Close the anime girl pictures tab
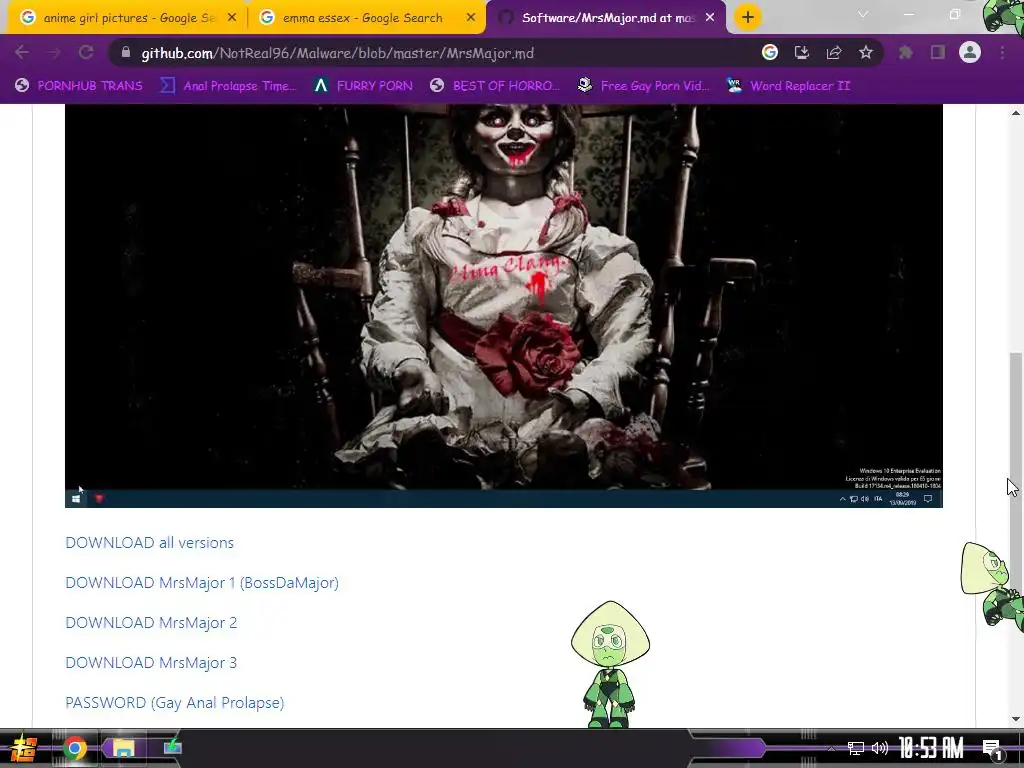This screenshot has height=768, width=1024. coord(232,18)
